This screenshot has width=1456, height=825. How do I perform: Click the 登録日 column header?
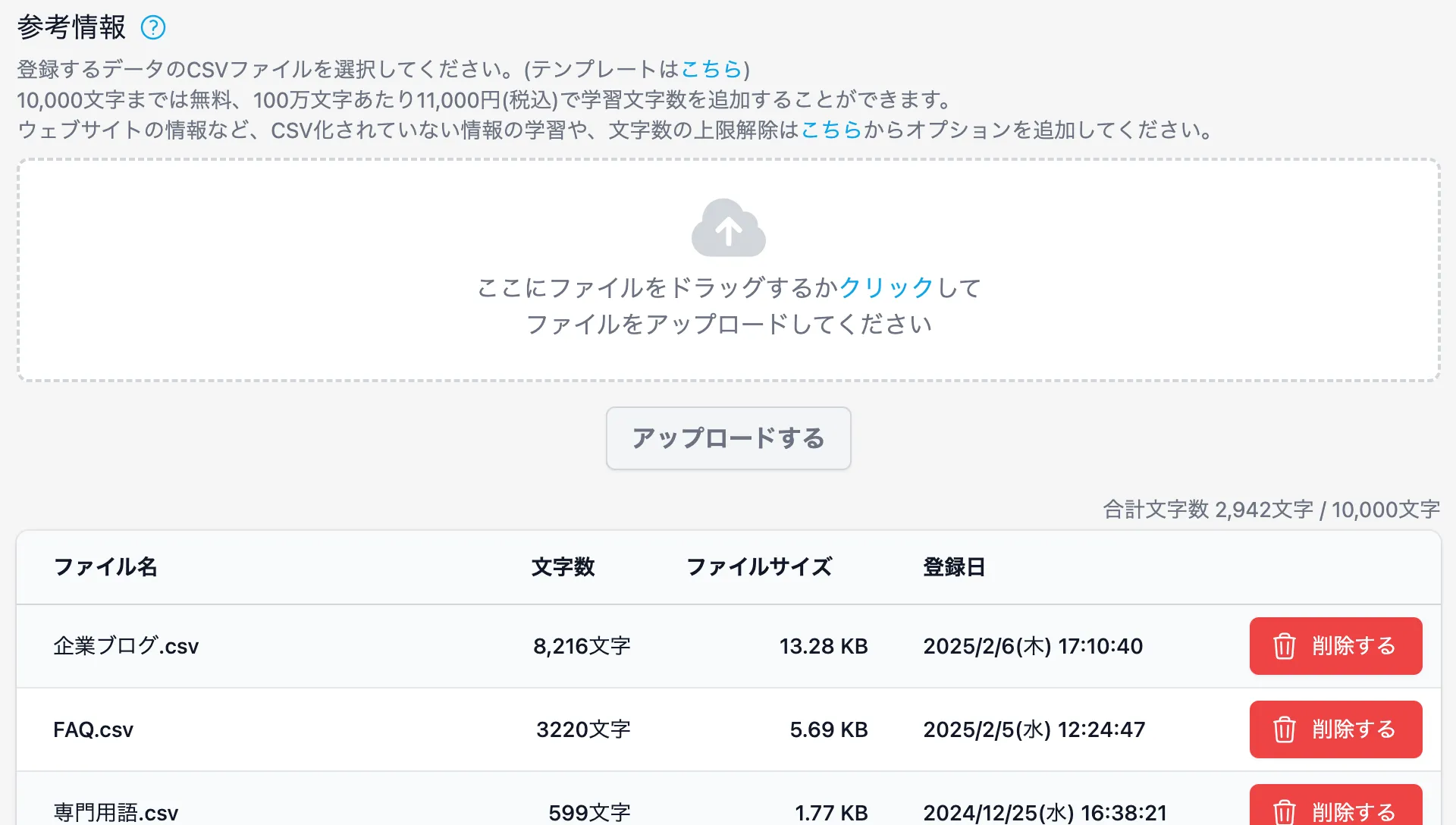954,567
